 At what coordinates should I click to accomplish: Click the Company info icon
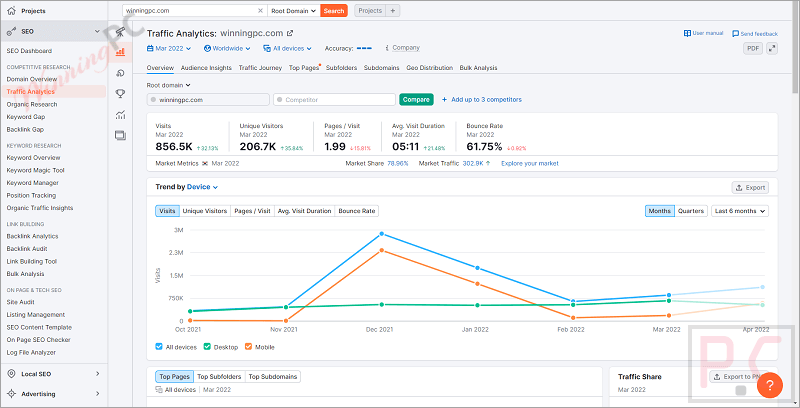point(387,48)
